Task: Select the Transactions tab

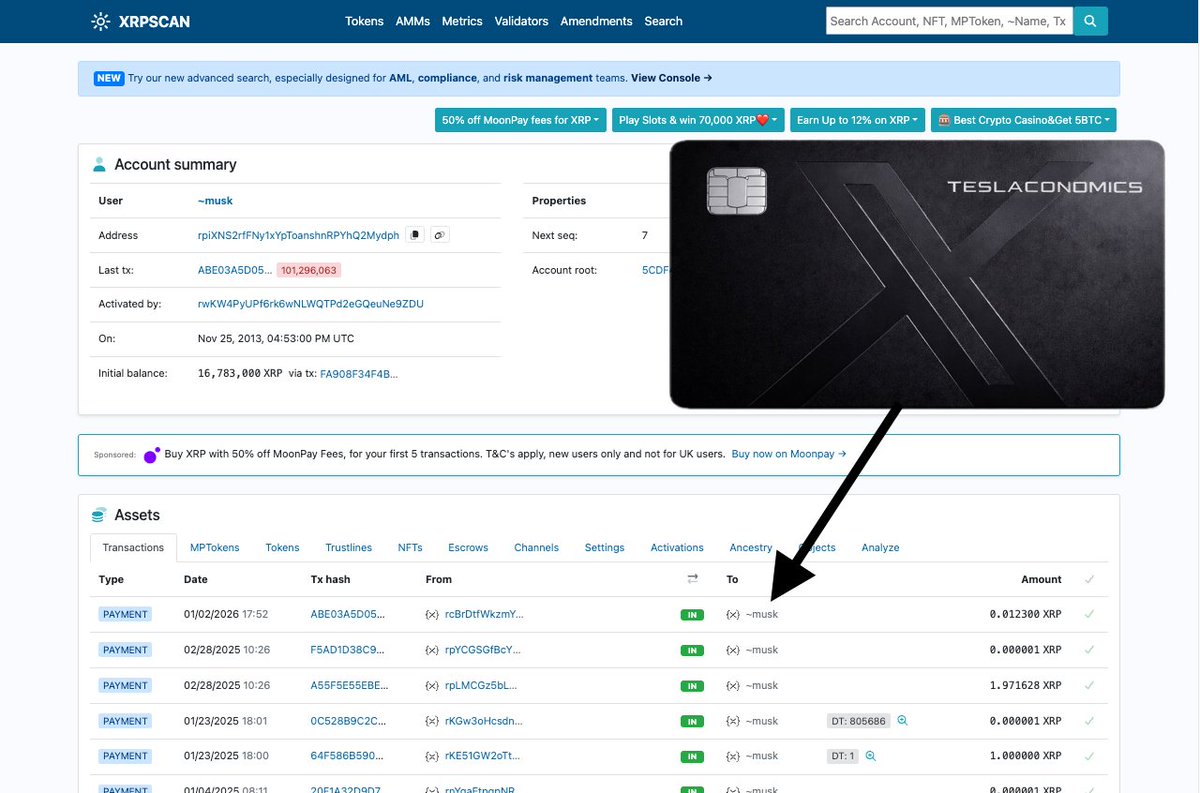Action: (x=133, y=548)
